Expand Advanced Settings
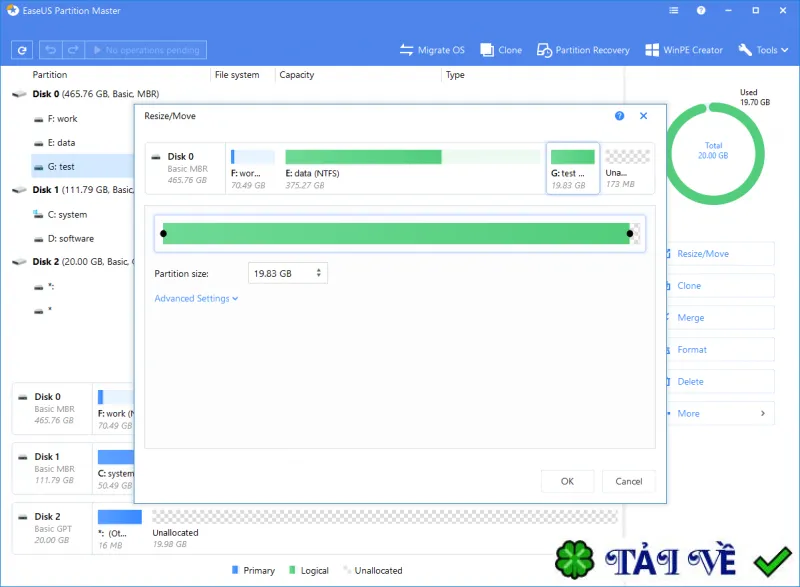The image size is (800, 587). (196, 298)
